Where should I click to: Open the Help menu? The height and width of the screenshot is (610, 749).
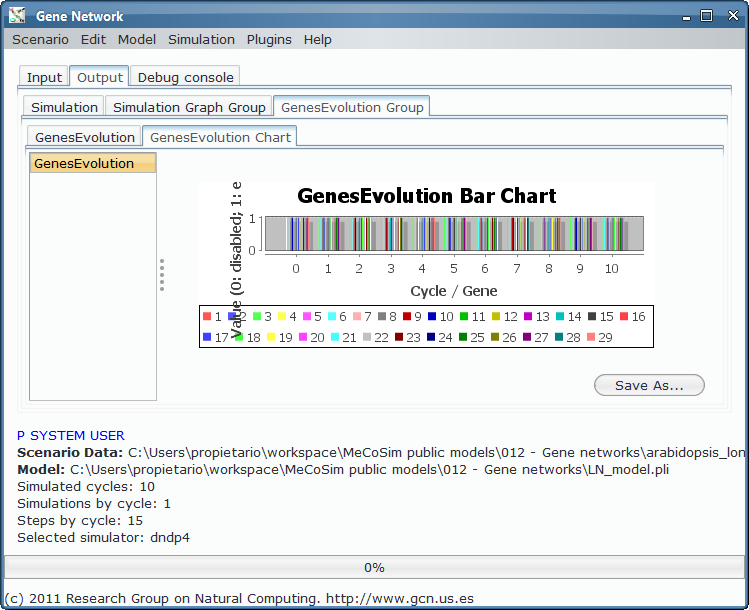318,40
